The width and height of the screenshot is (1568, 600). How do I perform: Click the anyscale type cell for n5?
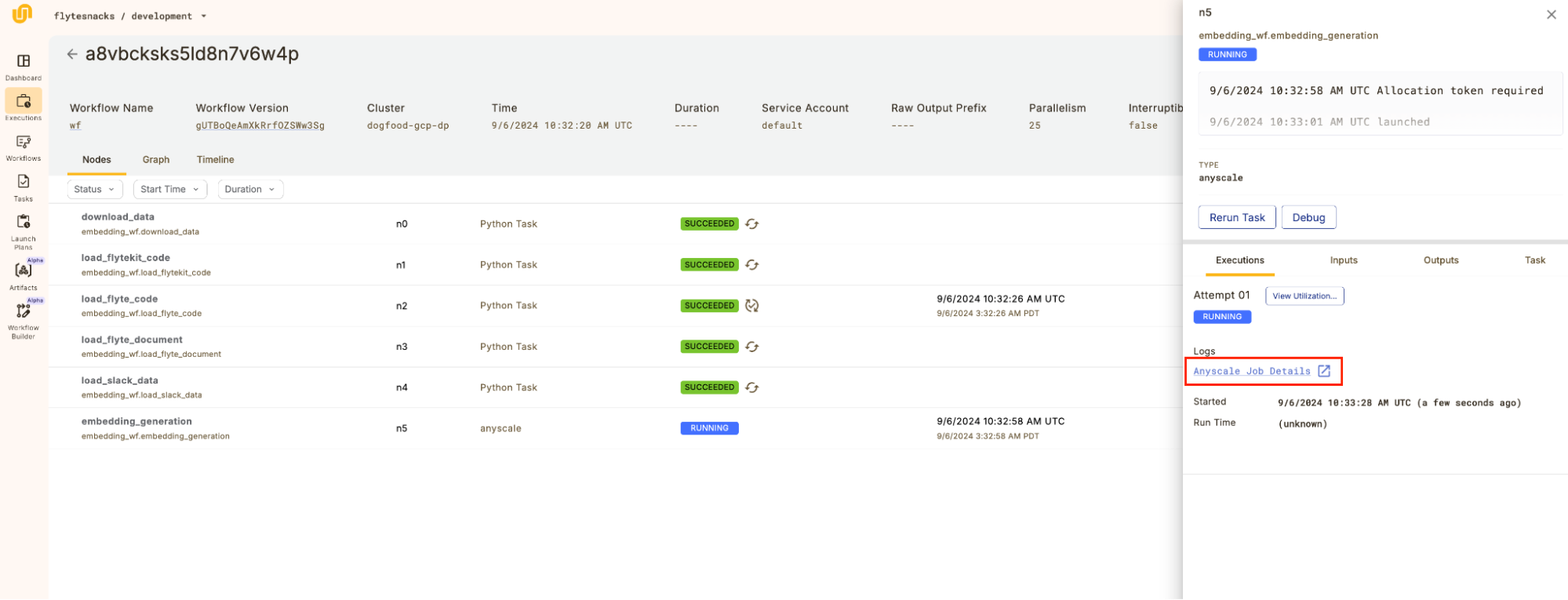pyautogui.click(x=500, y=428)
